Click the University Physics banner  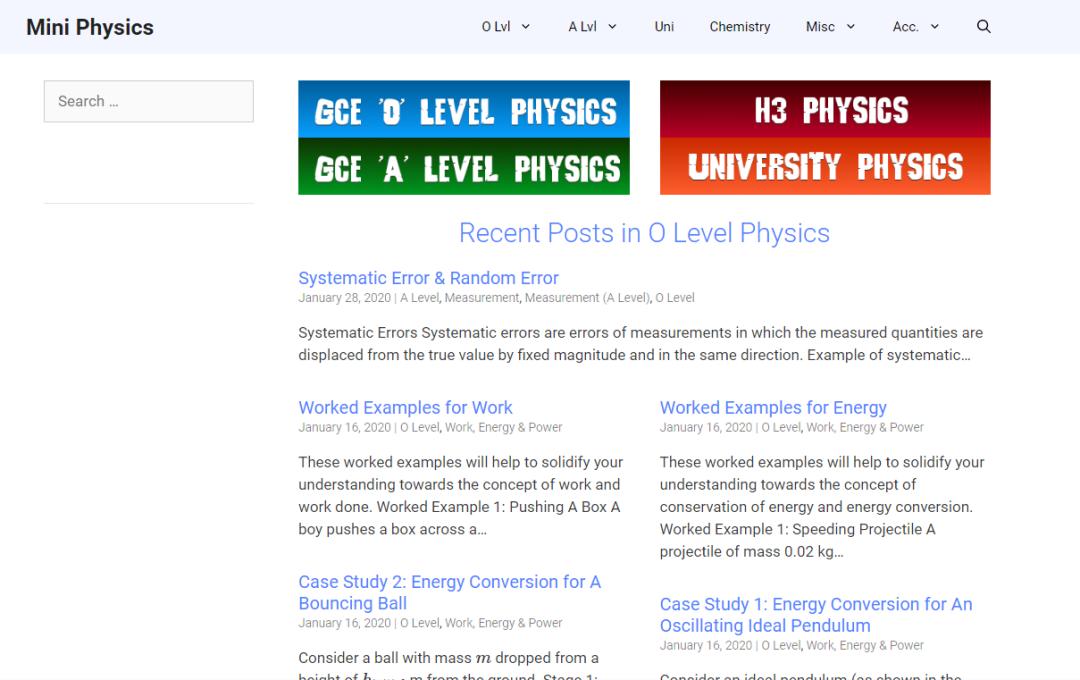824,166
